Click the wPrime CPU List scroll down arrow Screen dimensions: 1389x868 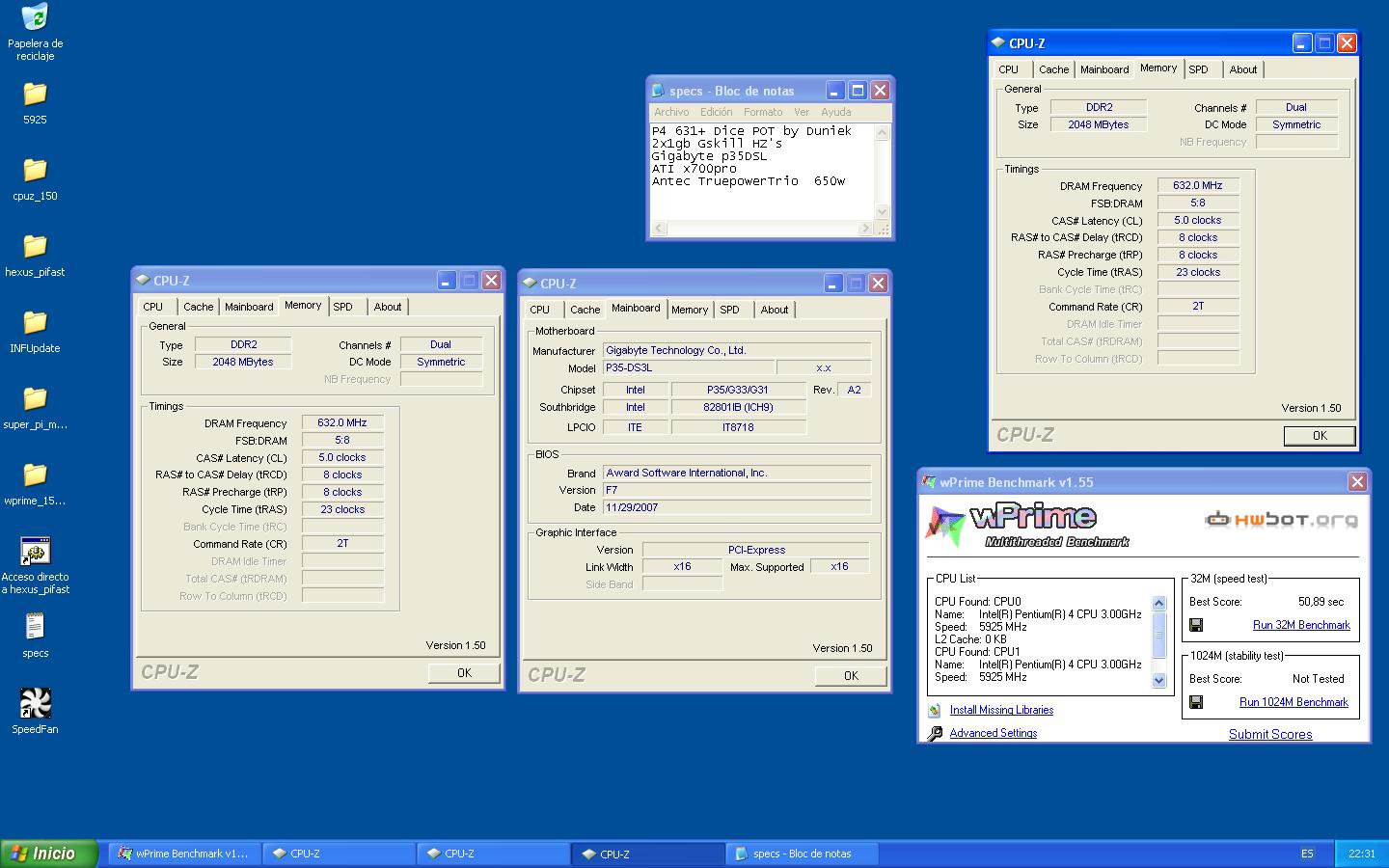(1158, 680)
